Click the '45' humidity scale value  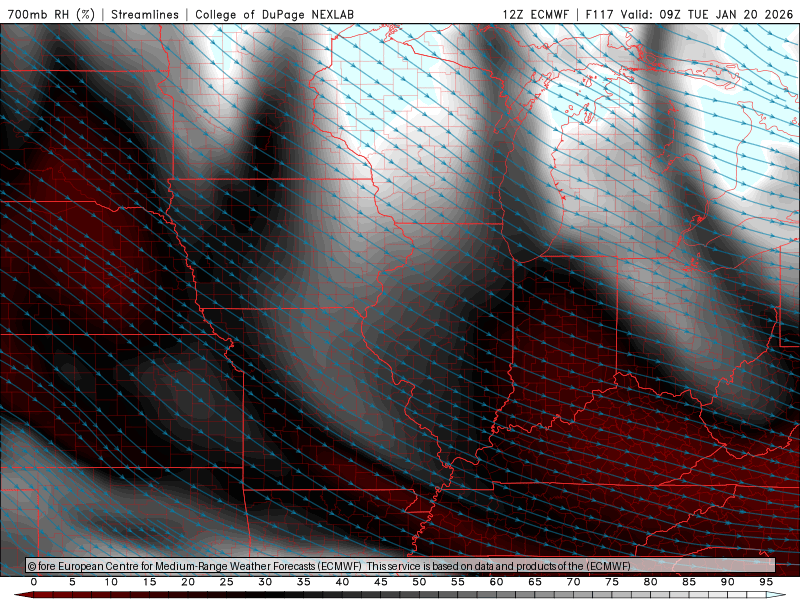(x=381, y=582)
